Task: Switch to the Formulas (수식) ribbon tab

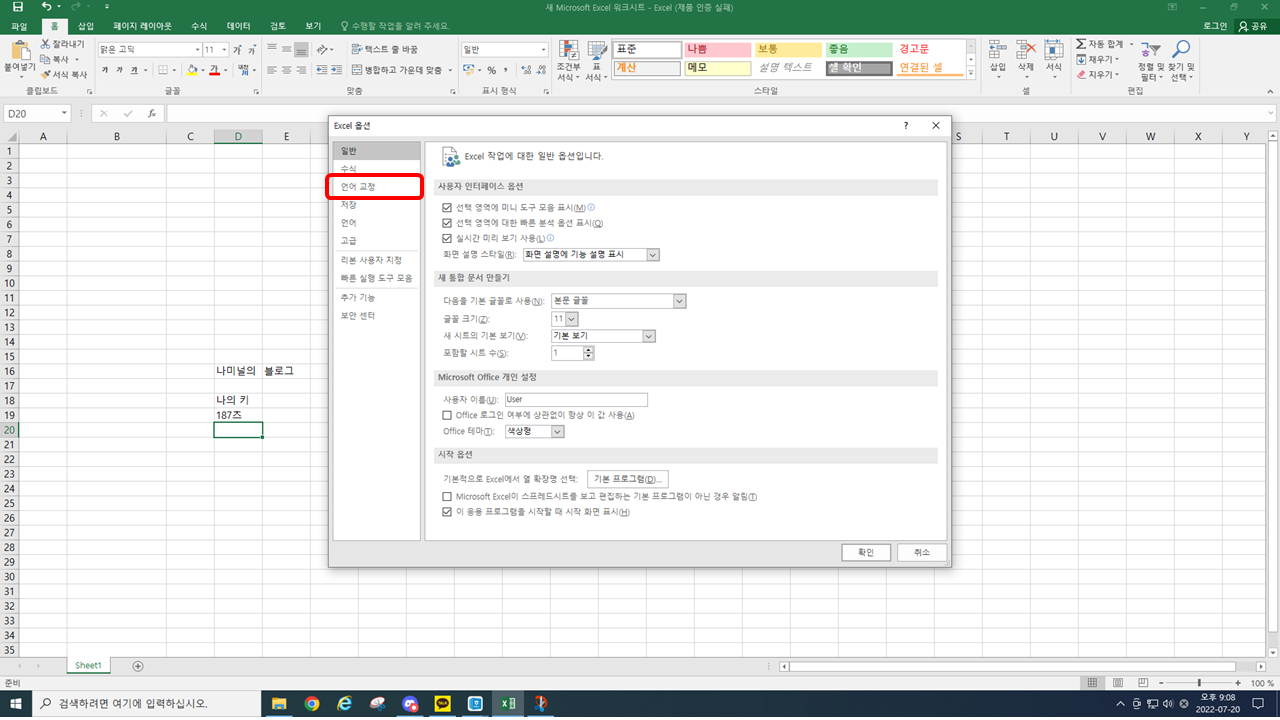Action: tap(199, 26)
